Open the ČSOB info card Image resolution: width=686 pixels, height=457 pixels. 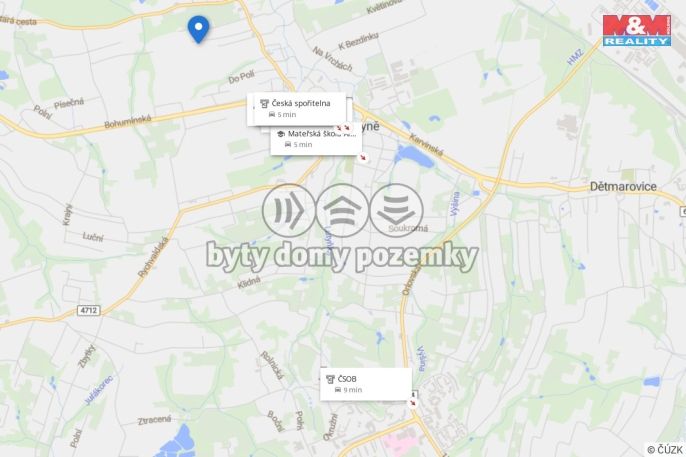pyautogui.click(x=366, y=384)
